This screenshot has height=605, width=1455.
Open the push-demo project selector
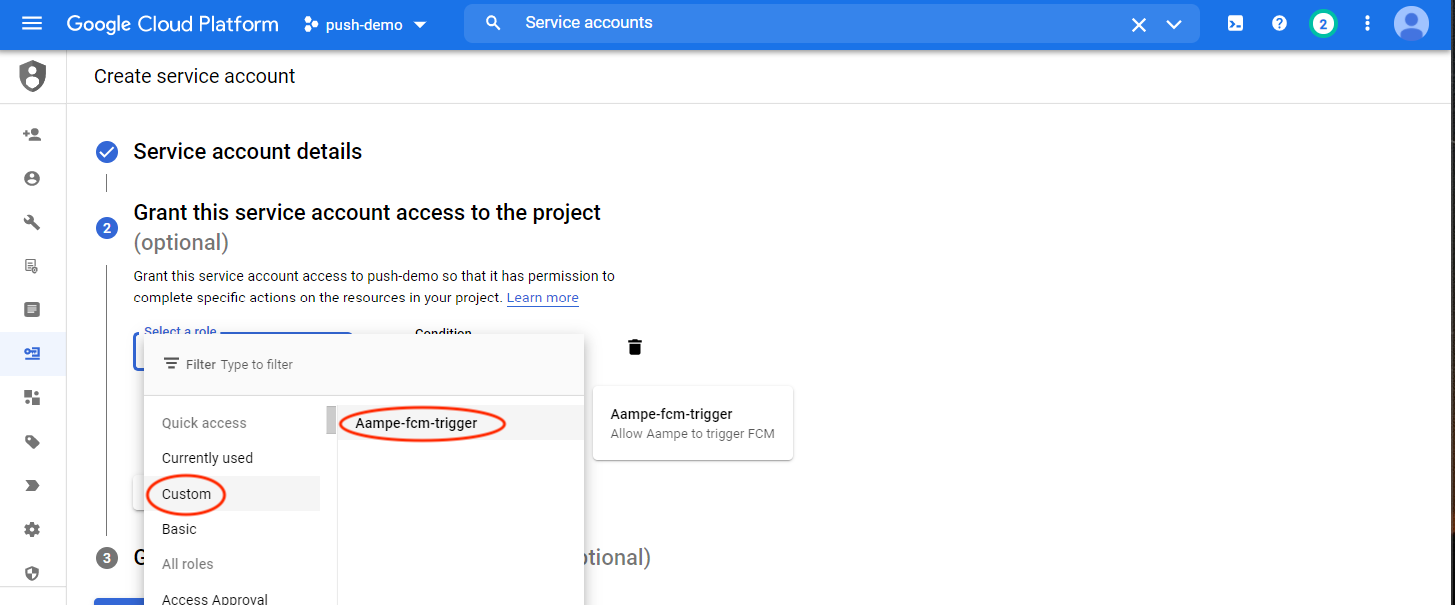(366, 24)
